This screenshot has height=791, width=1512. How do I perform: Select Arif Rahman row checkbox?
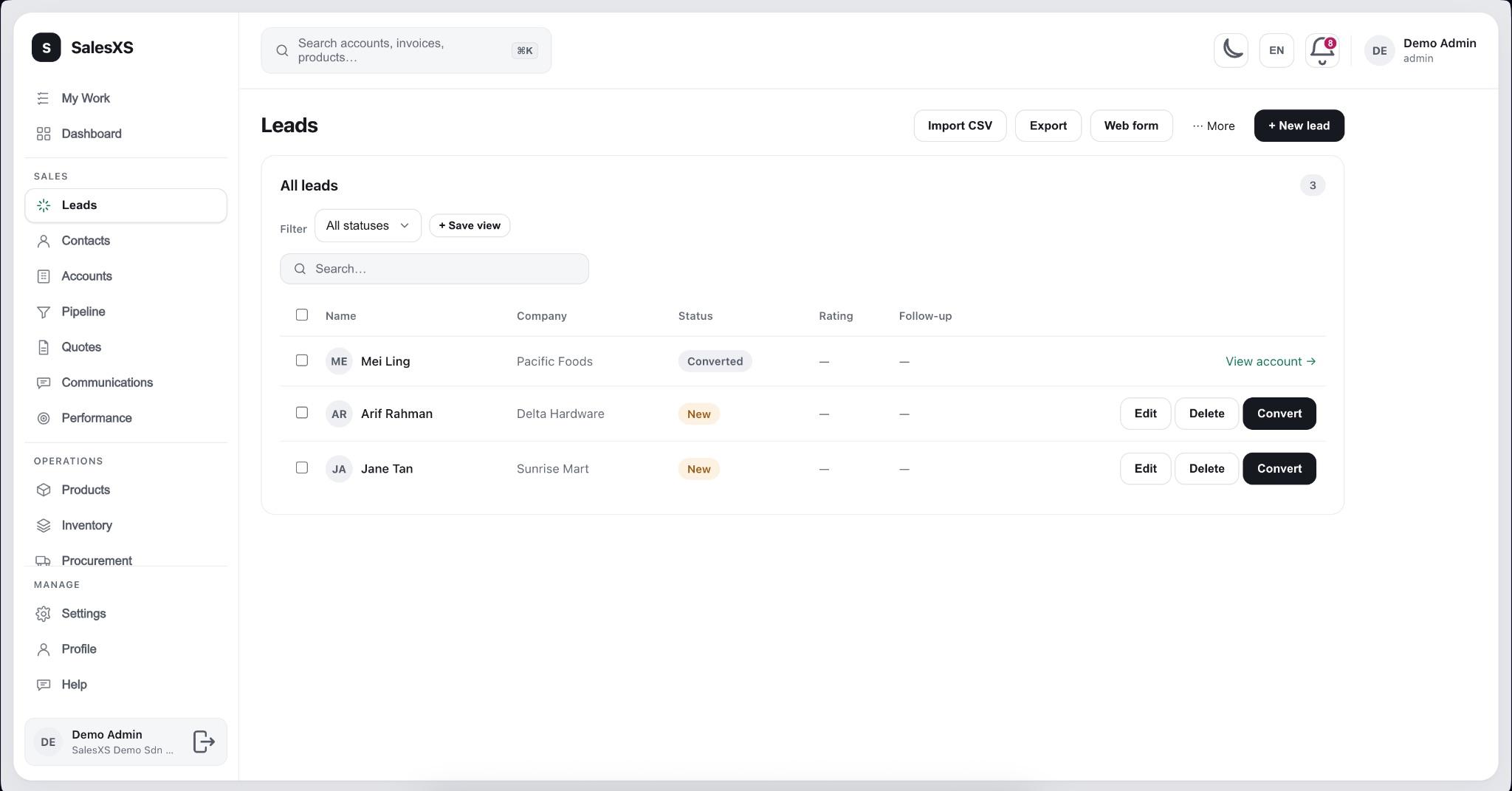tap(301, 413)
